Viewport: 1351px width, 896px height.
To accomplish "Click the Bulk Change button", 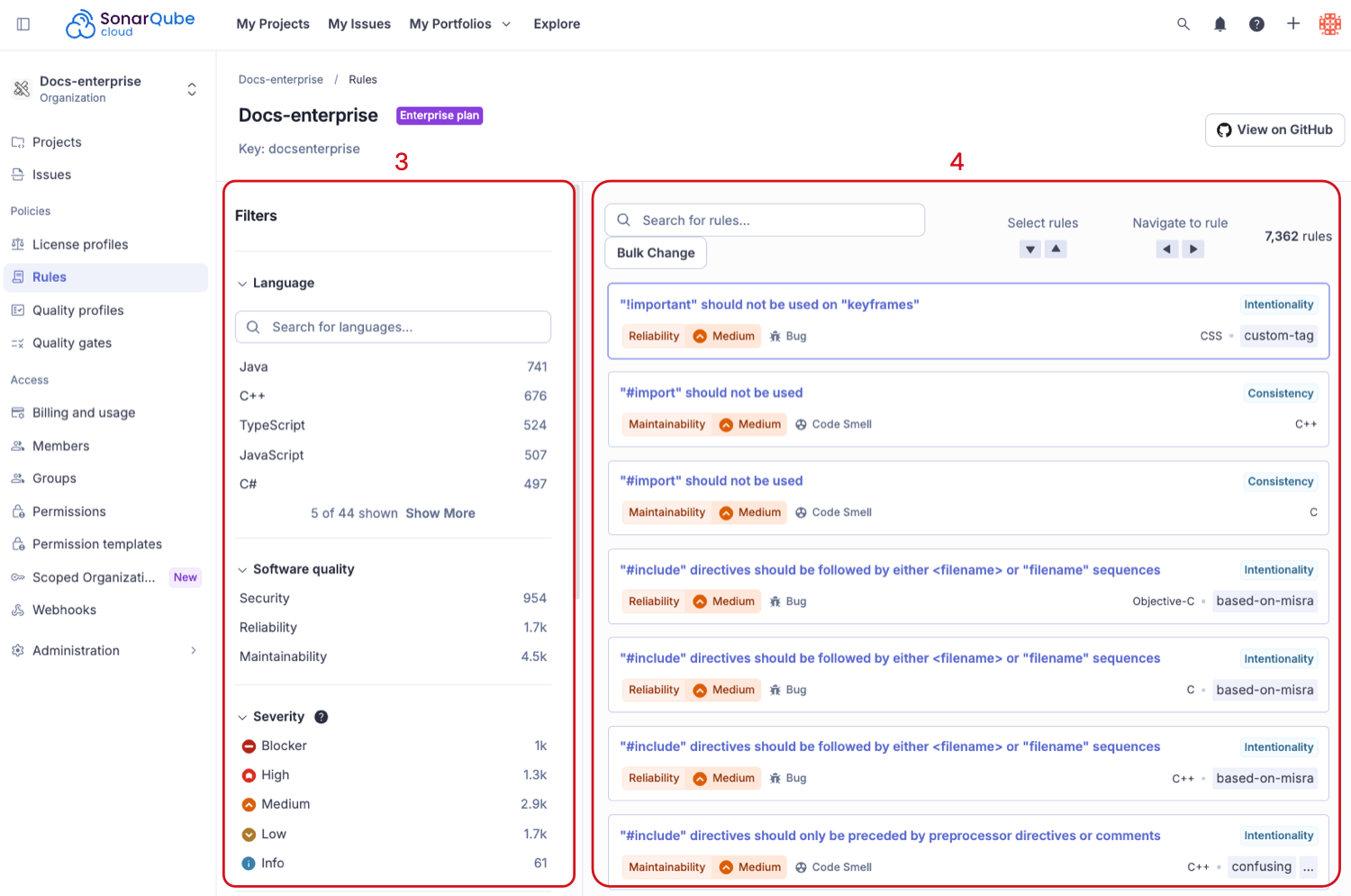I will pyautogui.click(x=656, y=253).
